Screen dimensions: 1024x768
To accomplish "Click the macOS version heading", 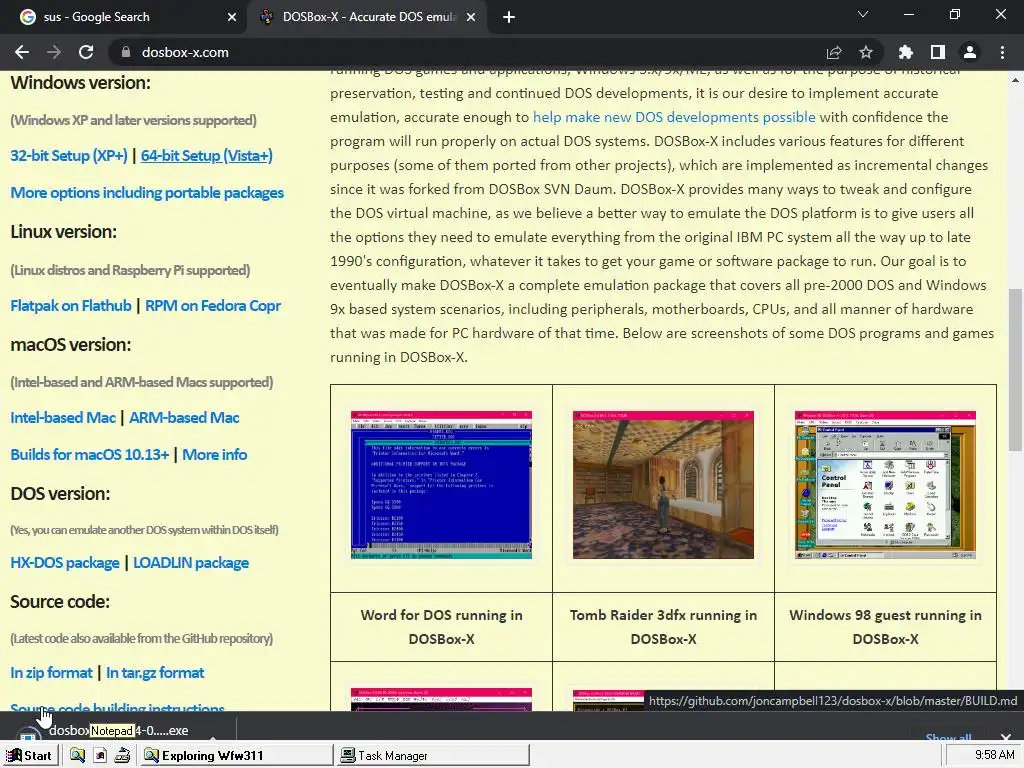I will pos(71,345).
